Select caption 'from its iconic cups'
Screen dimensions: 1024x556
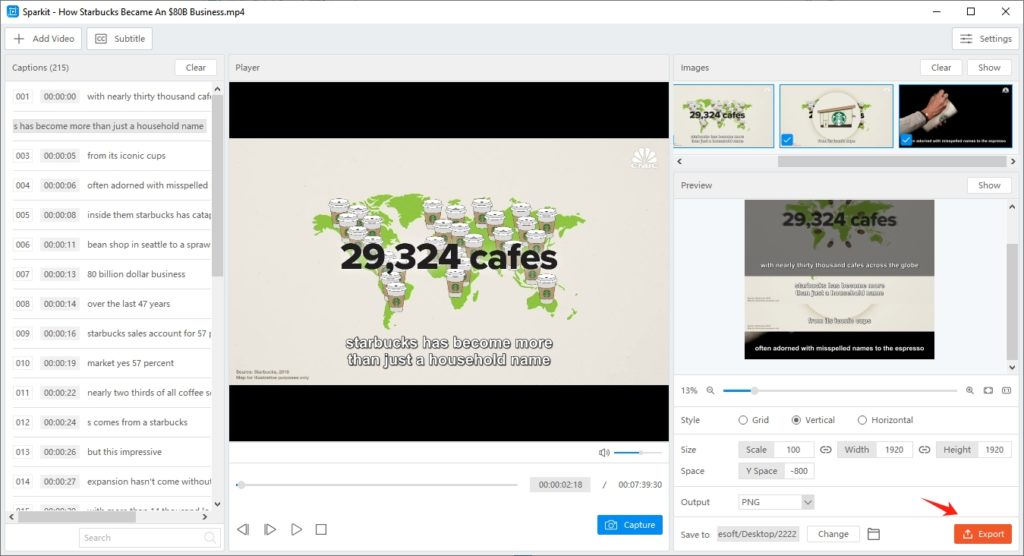click(111, 155)
